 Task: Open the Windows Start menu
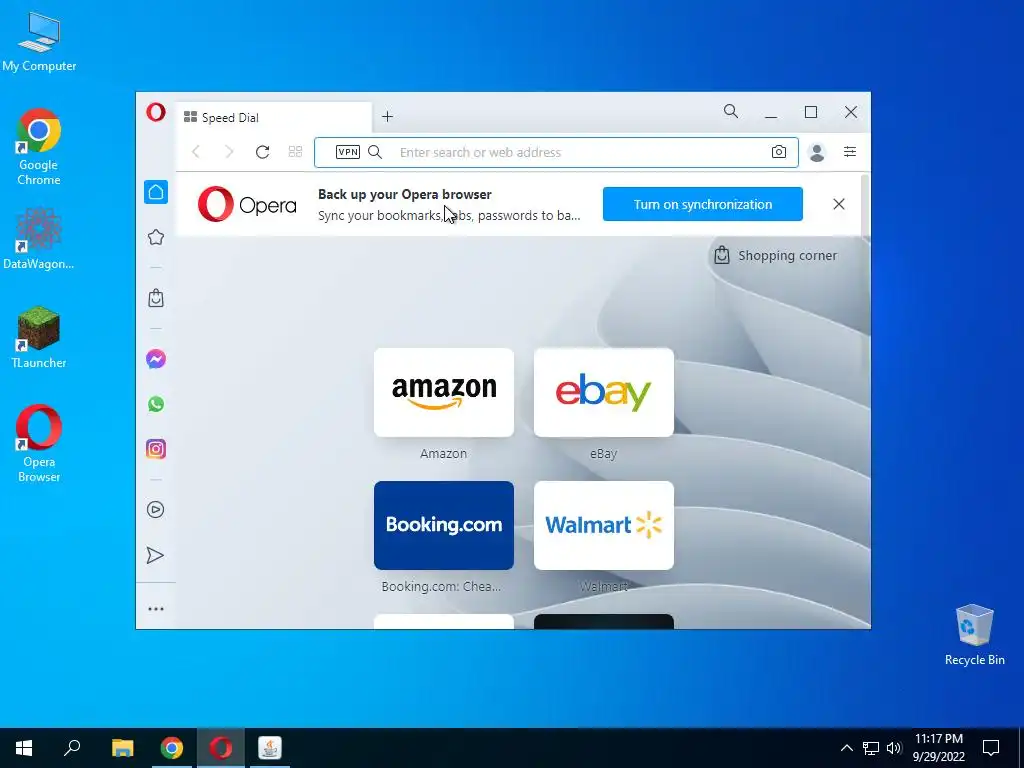(x=24, y=748)
